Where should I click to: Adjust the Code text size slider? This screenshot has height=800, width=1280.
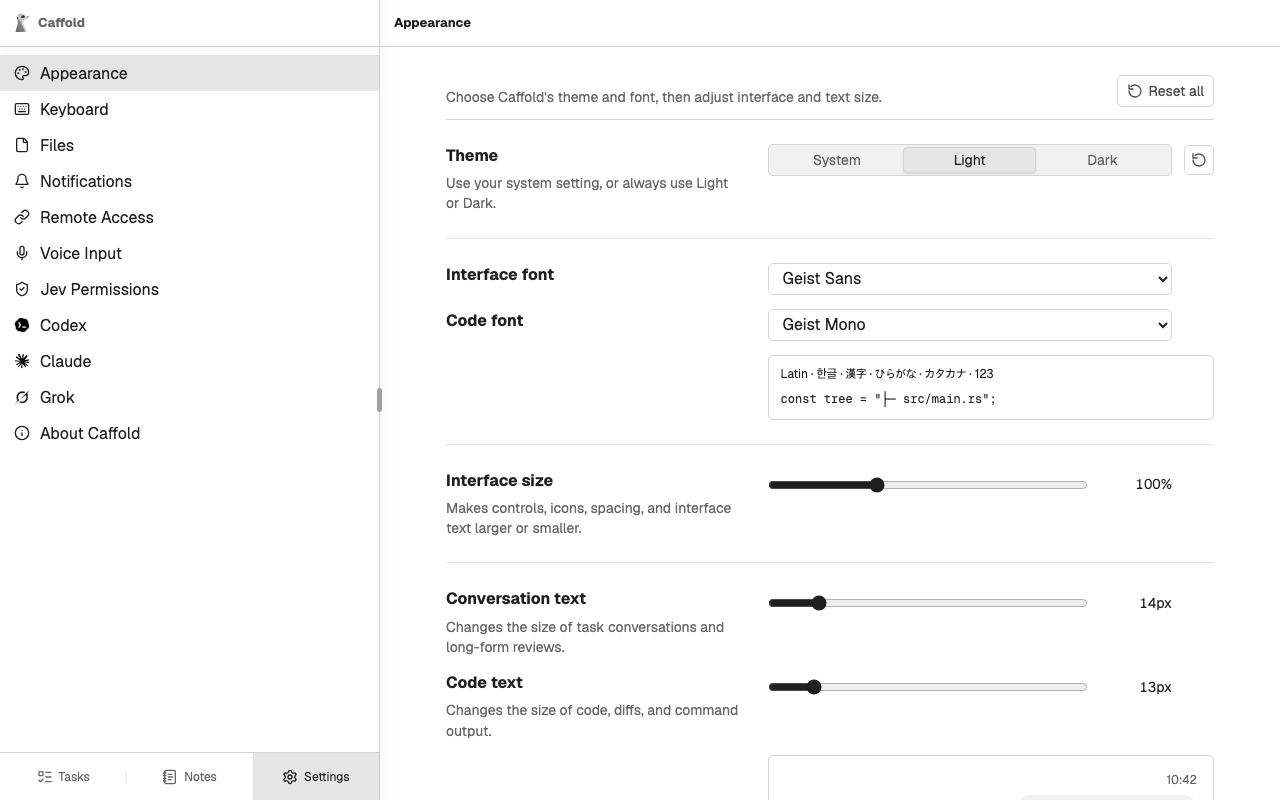coord(927,687)
